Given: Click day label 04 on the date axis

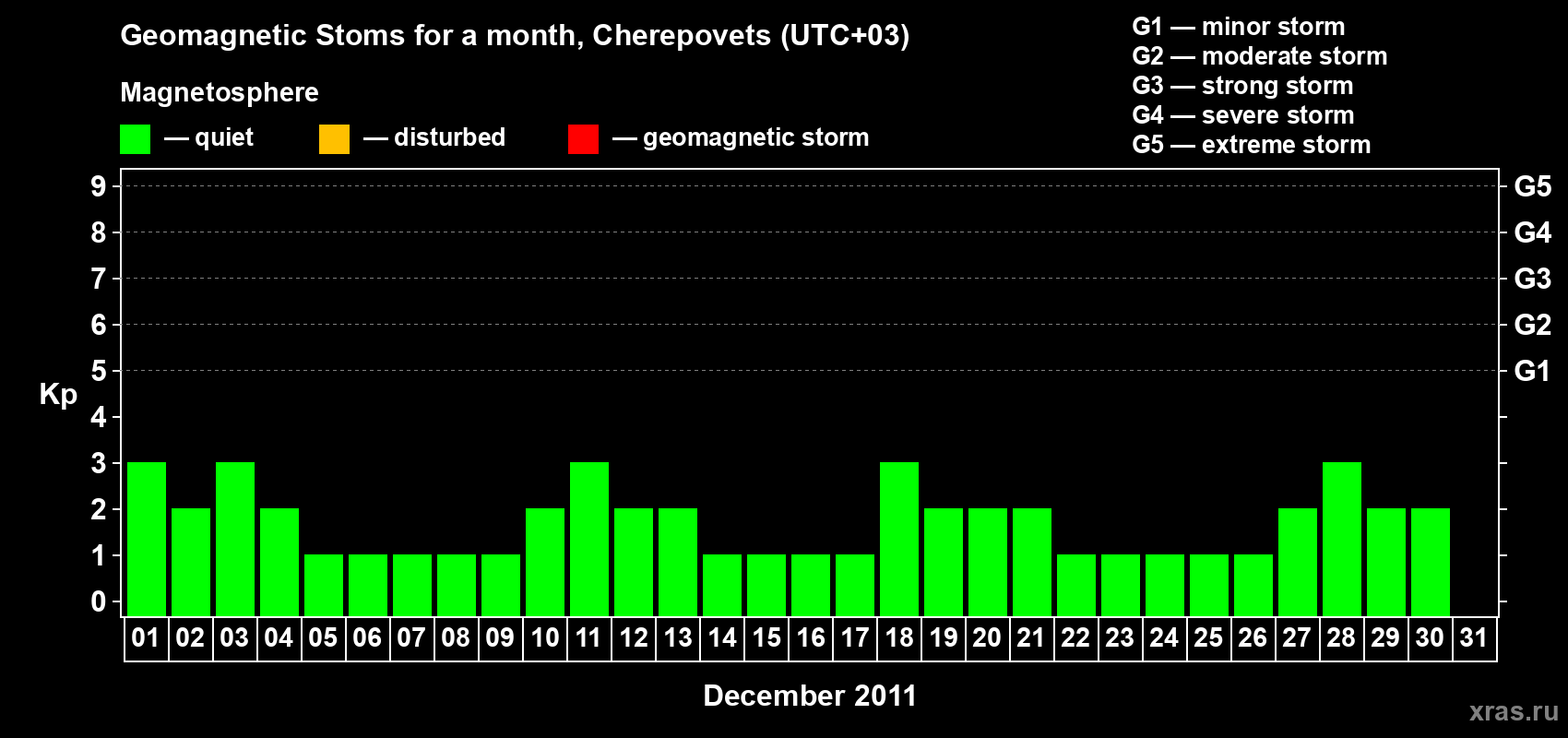Looking at the screenshot, I should coord(279,638).
